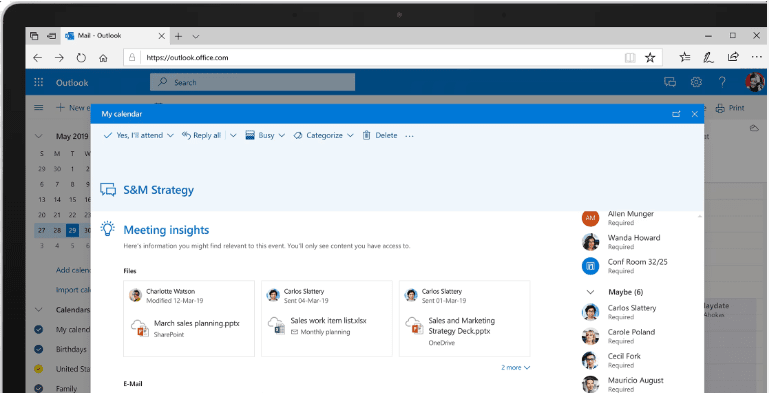Image resolution: width=769 pixels, height=393 pixels.
Task: Open more actions ellipsis in meeting toolbar
Action: point(410,136)
